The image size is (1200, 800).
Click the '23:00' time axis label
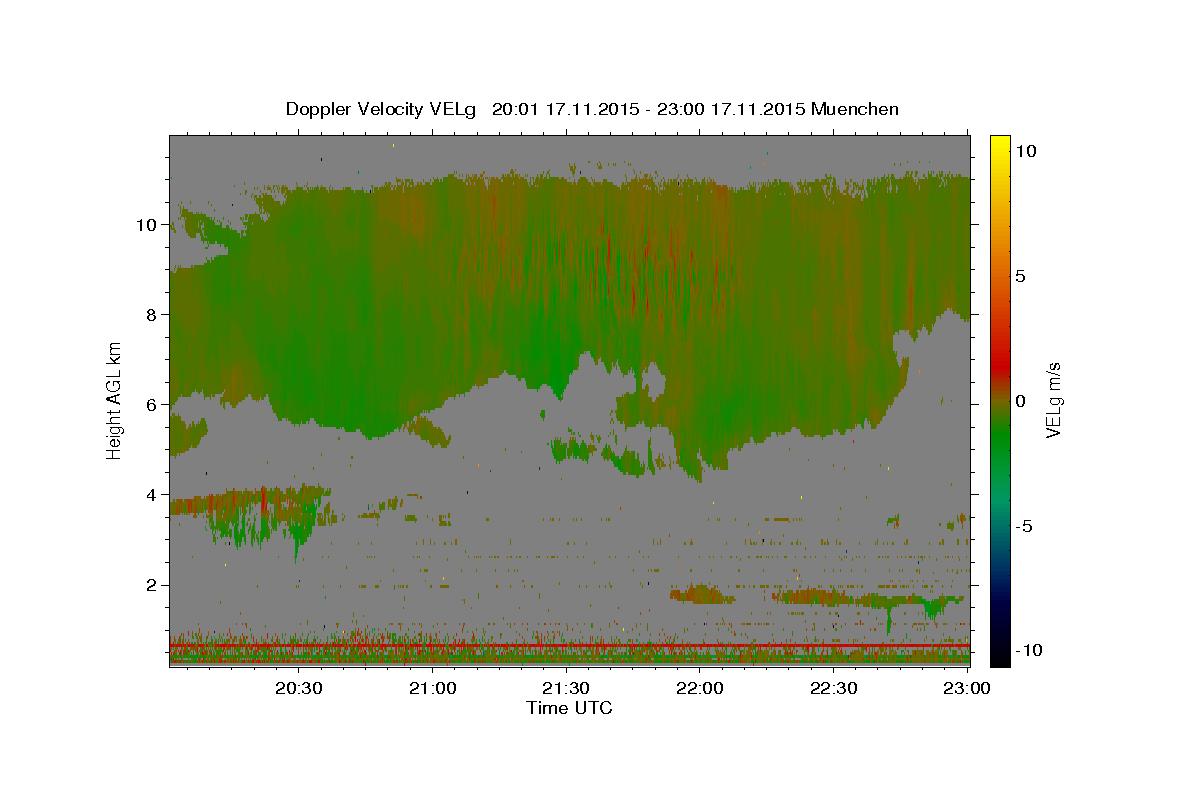pyautogui.click(x=967, y=688)
